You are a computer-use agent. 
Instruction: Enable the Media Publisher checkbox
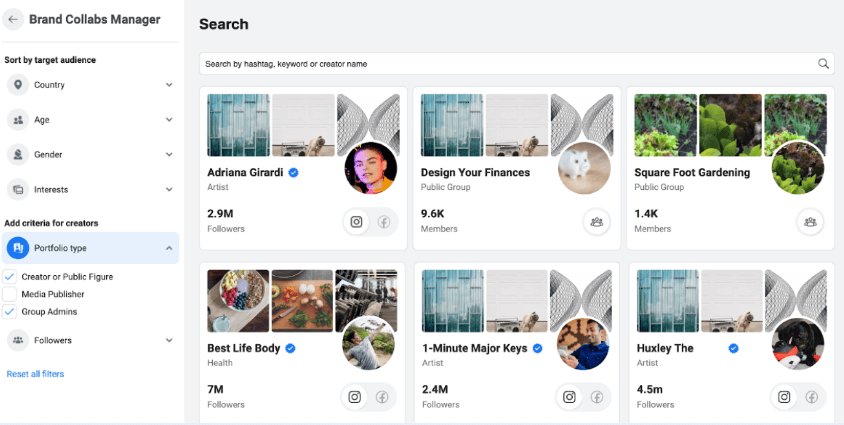(x=10, y=294)
